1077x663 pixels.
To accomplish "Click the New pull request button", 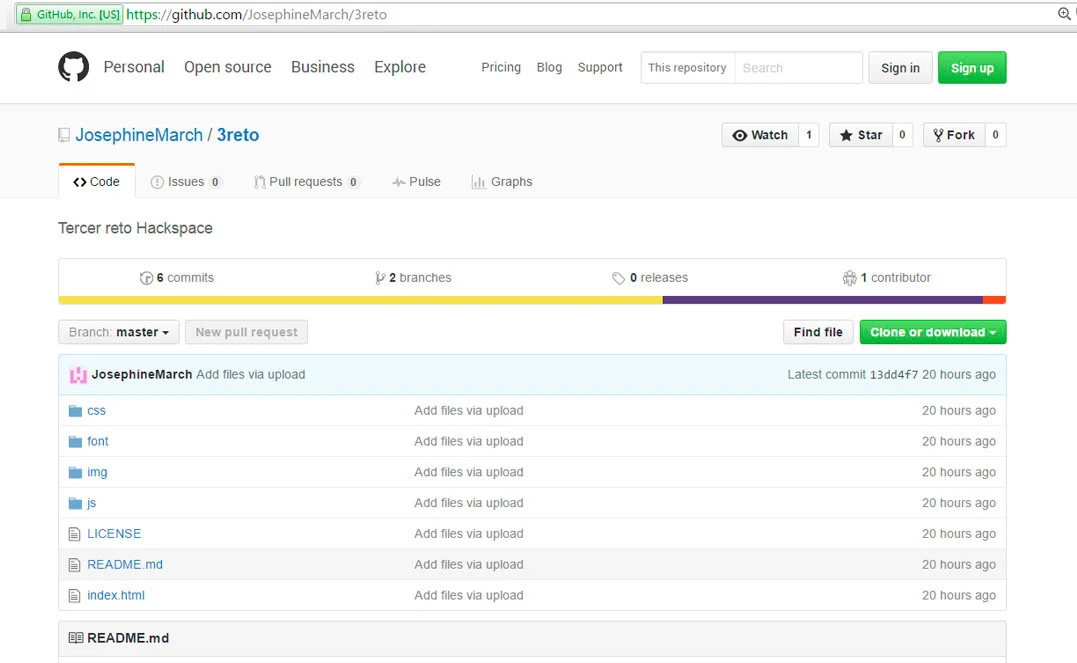I will (247, 332).
